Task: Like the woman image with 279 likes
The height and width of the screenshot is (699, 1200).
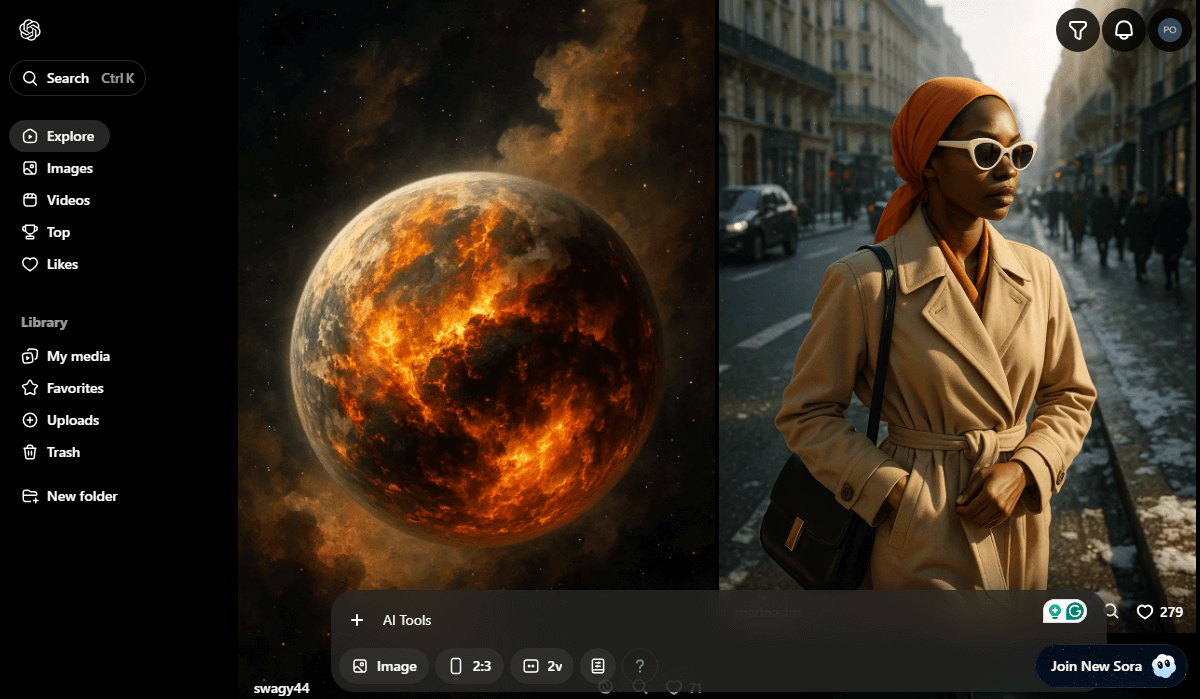Action: [1145, 612]
